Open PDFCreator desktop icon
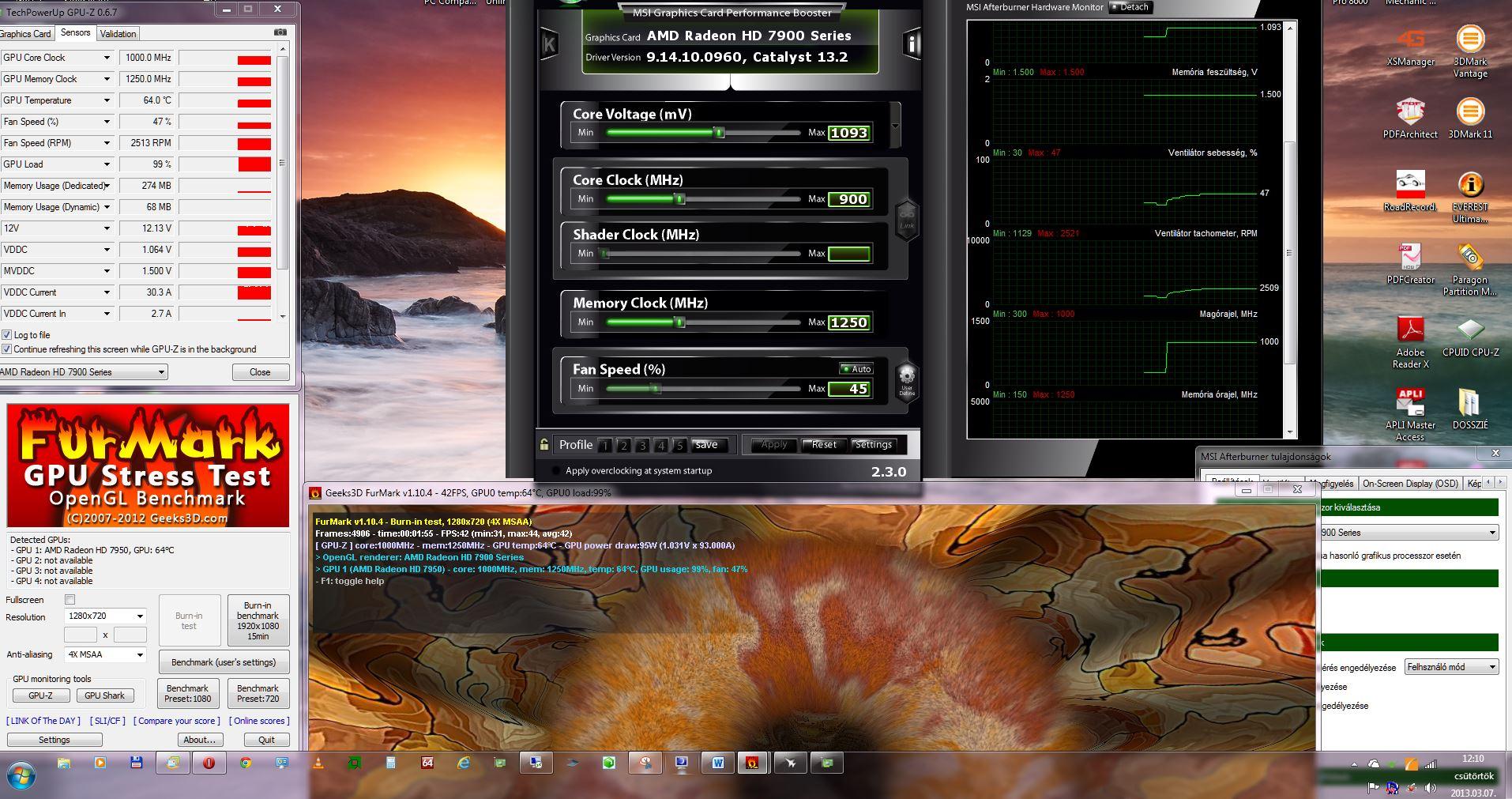1512x799 pixels. coord(1411,264)
